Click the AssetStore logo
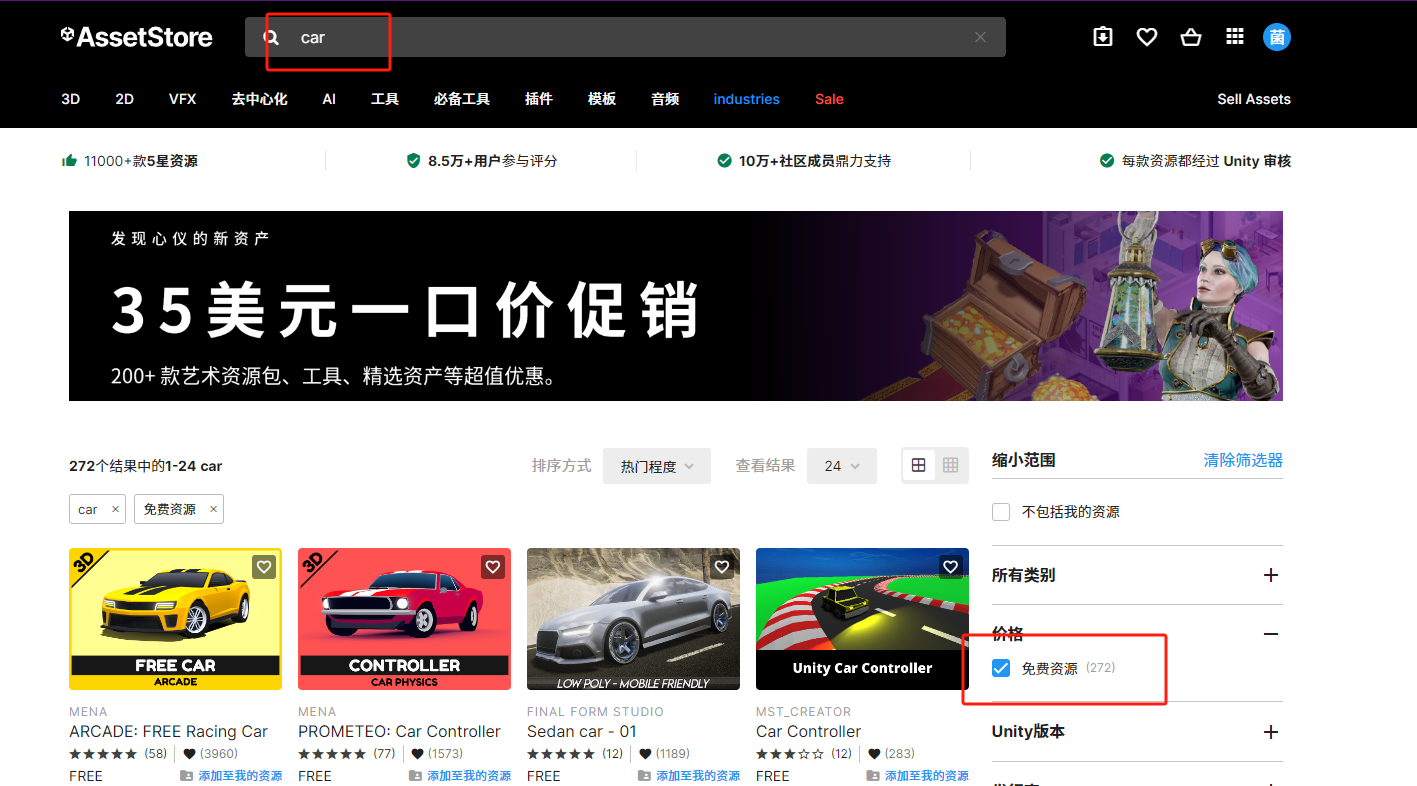Screen dimensions: 1417x786 (x=136, y=37)
